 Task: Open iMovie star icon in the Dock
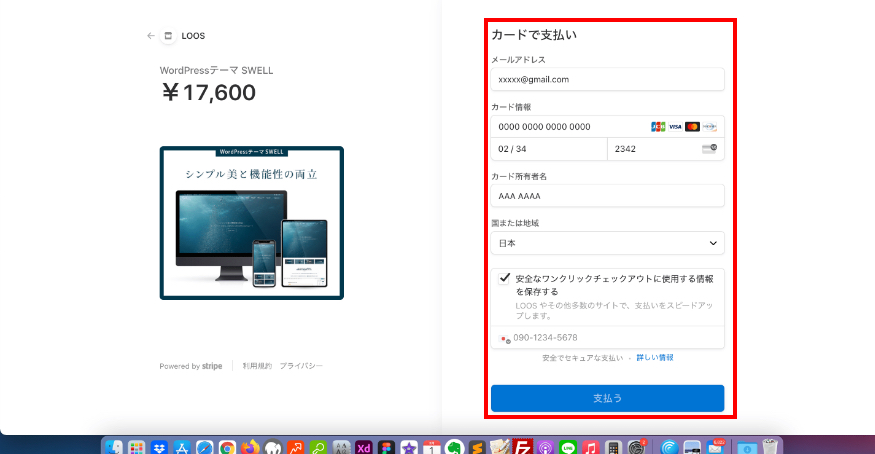[409, 447]
